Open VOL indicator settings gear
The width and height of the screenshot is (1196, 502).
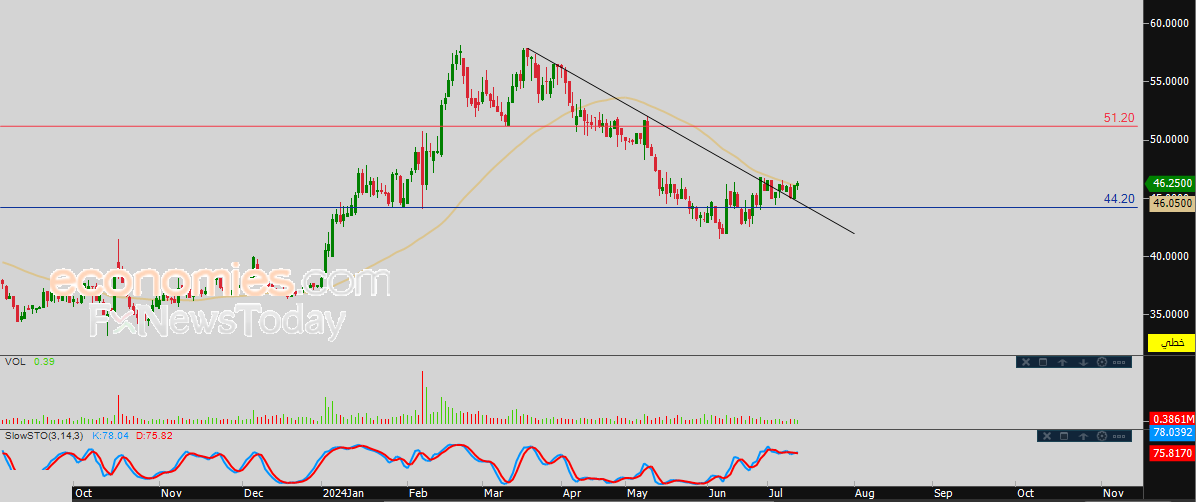[1102, 362]
